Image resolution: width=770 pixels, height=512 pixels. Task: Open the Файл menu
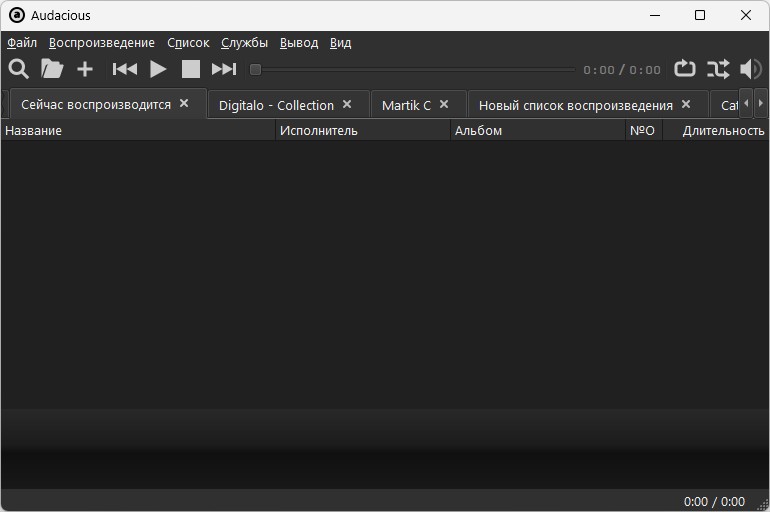tap(22, 43)
